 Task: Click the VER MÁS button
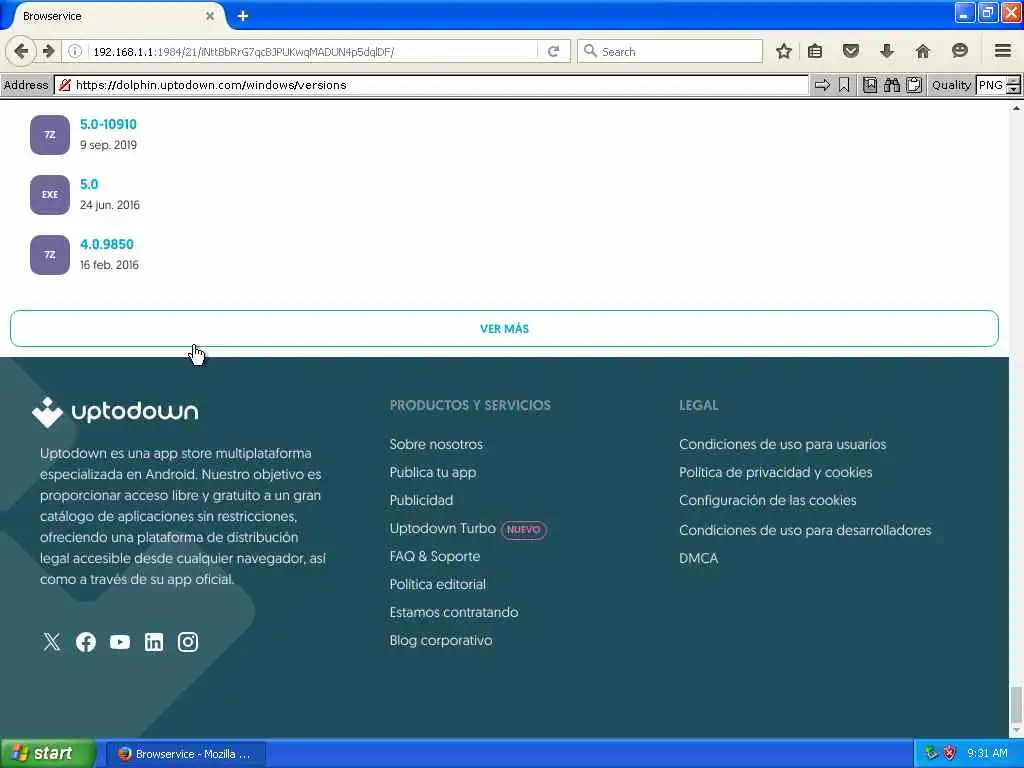[504, 328]
